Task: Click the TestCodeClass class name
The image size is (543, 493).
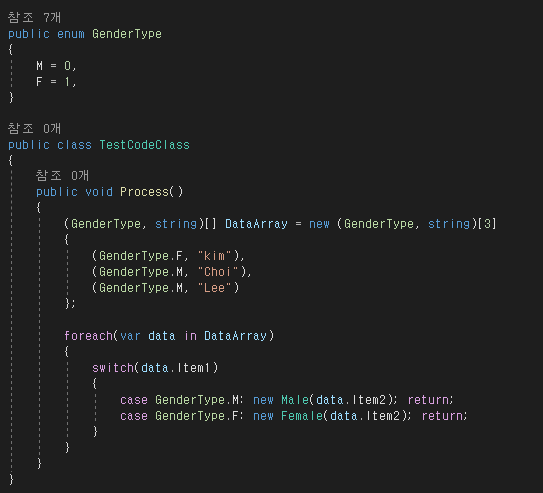Action: [144, 145]
